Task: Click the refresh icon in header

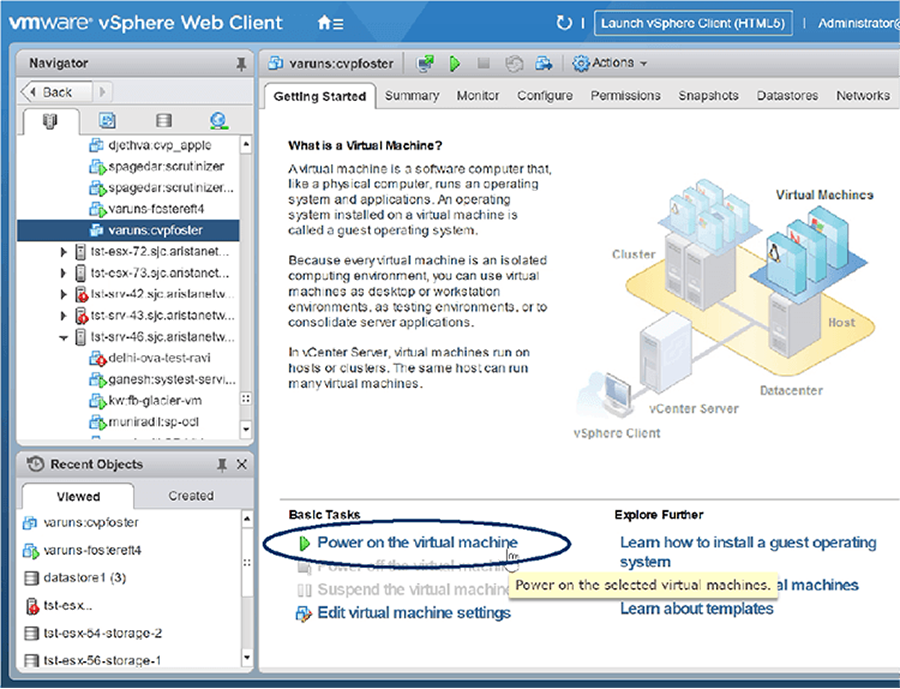Action: (564, 23)
